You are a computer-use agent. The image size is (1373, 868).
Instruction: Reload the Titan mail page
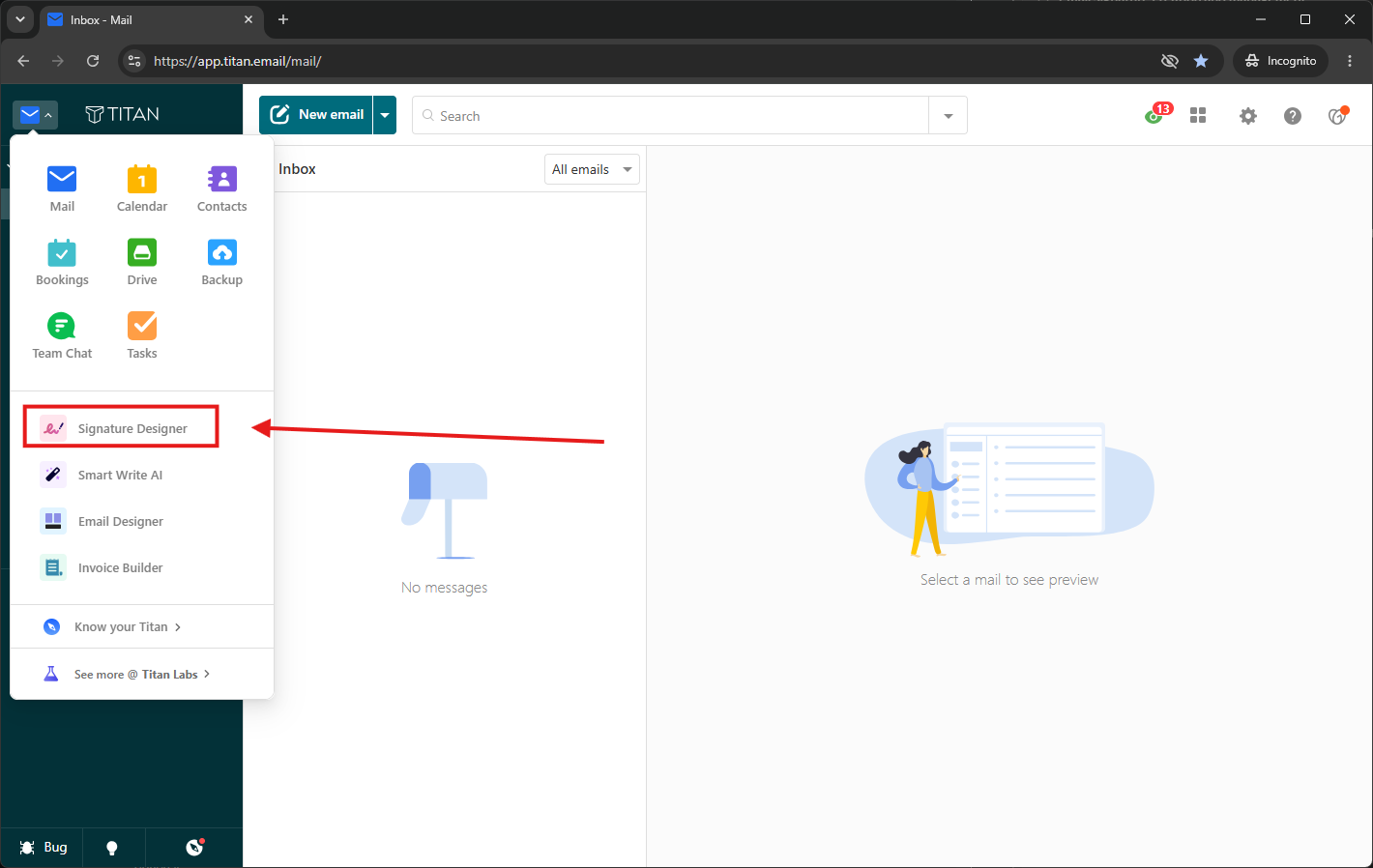pos(93,61)
